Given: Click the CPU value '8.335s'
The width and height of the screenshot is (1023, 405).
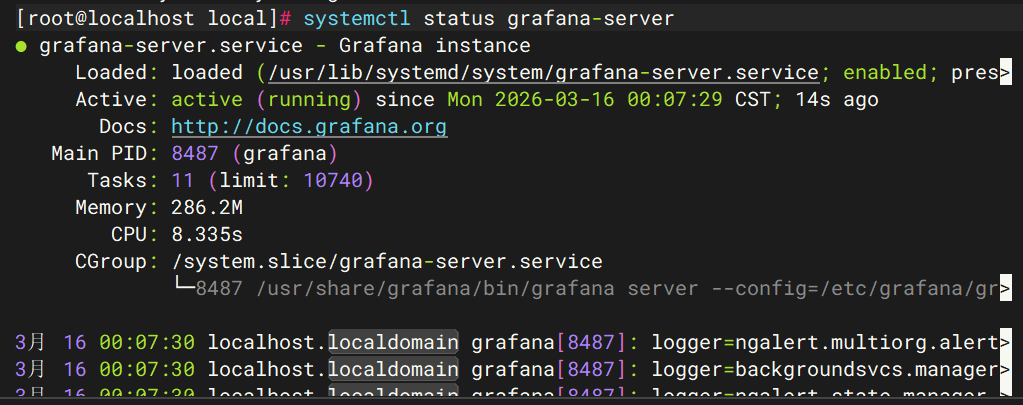Looking at the screenshot, I should coord(207,235).
